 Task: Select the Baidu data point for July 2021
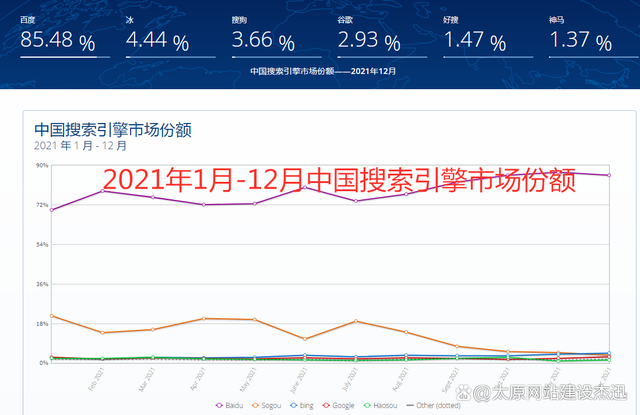click(x=356, y=201)
